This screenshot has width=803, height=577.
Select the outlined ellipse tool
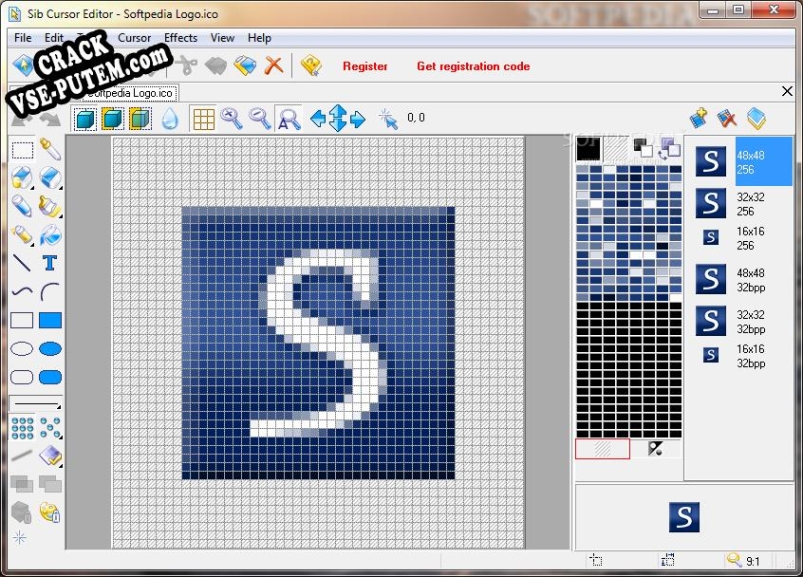click(x=22, y=349)
